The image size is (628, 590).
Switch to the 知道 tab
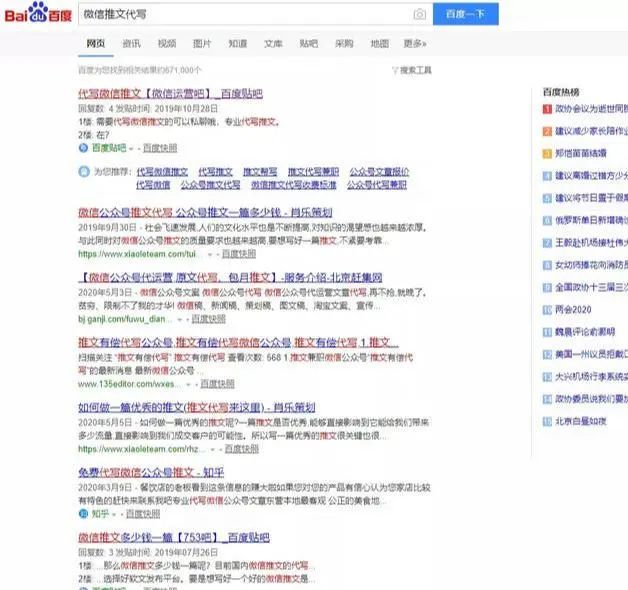pyautogui.click(x=238, y=44)
